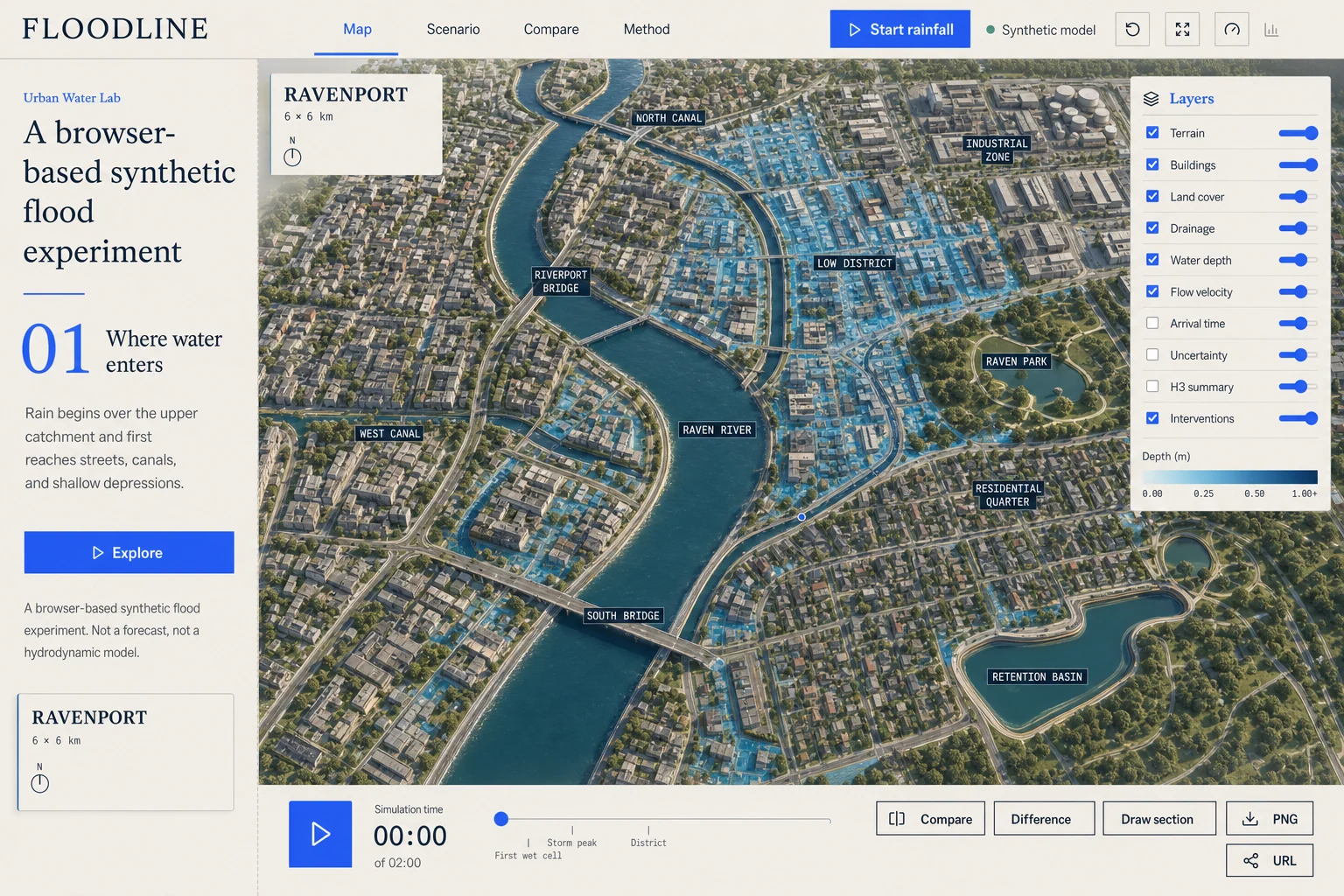Share via URL button
This screenshot has height=896, width=1344.
[1270, 860]
